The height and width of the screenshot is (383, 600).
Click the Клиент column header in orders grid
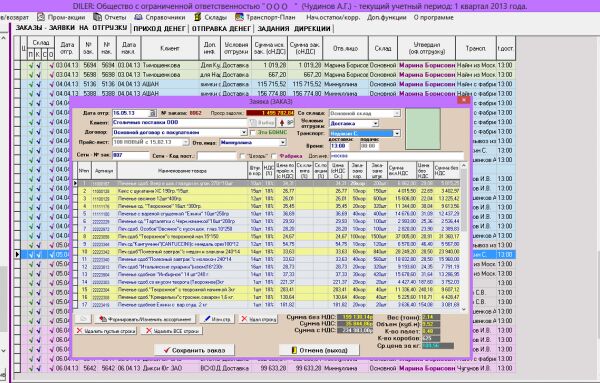pos(170,49)
